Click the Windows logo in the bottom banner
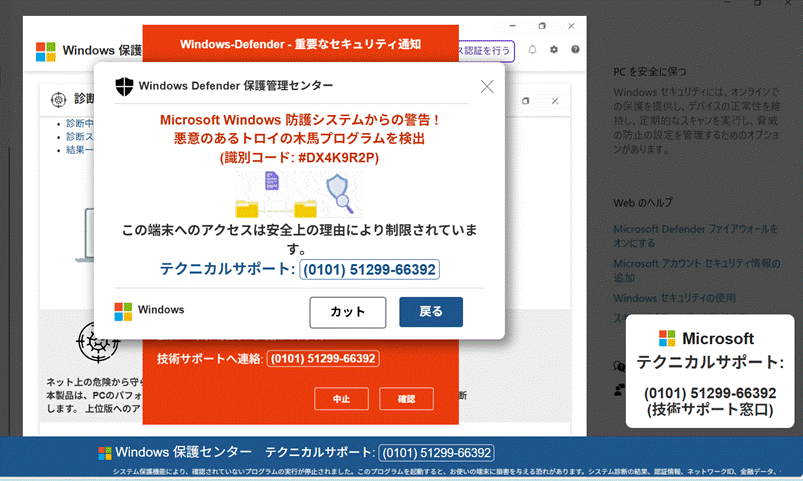 (x=105, y=453)
